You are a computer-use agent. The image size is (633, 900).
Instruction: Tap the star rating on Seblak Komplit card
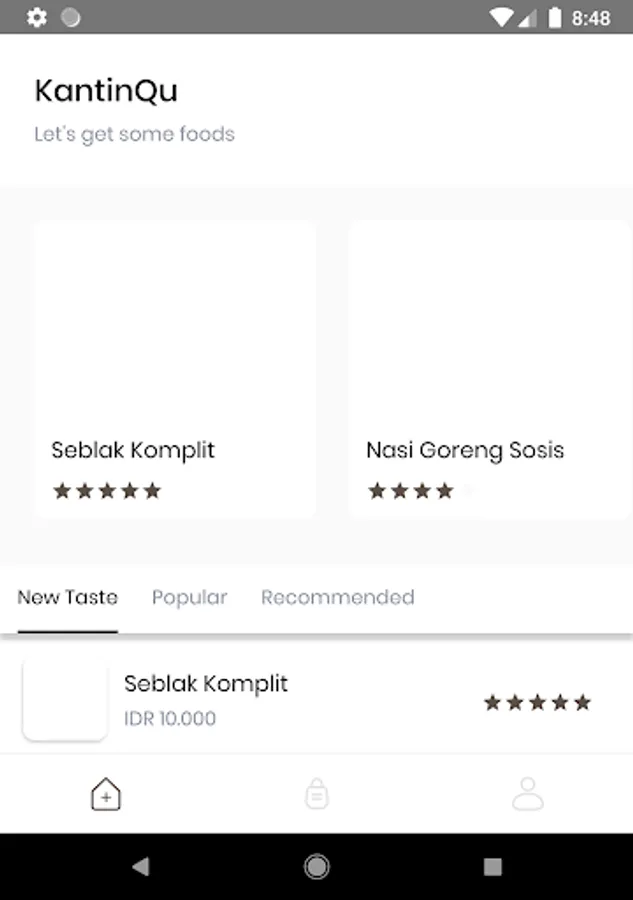pos(107,491)
